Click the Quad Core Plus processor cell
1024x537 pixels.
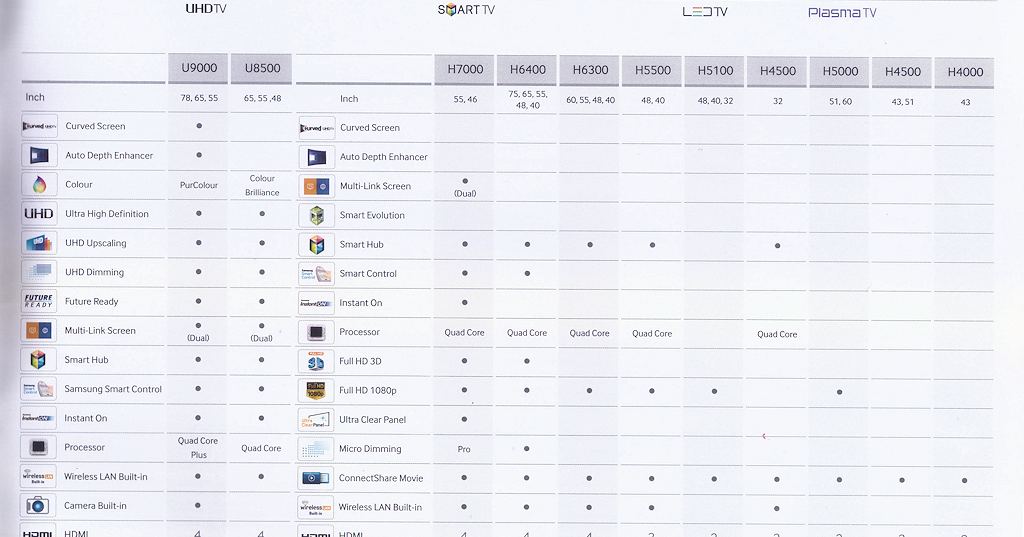tap(198, 448)
